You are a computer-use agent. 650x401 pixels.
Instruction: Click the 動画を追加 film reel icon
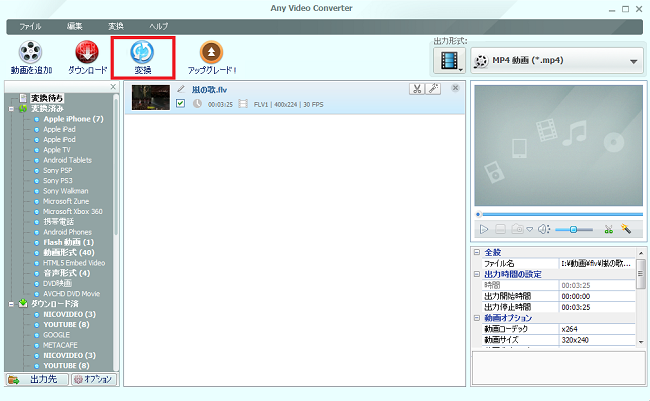tap(31, 52)
